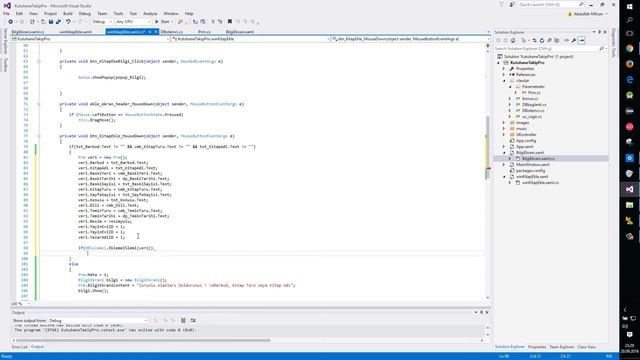Click the Home icon in Solution Explorer
The width and height of the screenshot is (640, 360).
point(513,40)
